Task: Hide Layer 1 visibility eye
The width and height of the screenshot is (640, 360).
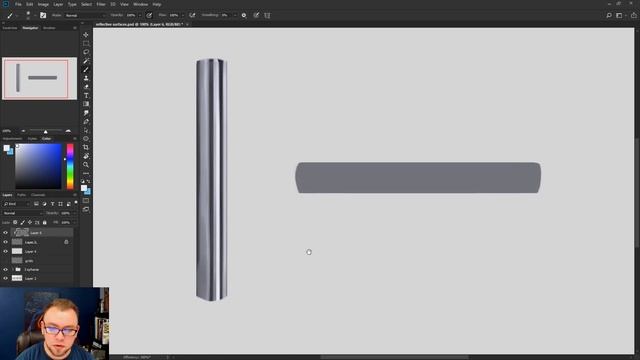Action: point(6,278)
